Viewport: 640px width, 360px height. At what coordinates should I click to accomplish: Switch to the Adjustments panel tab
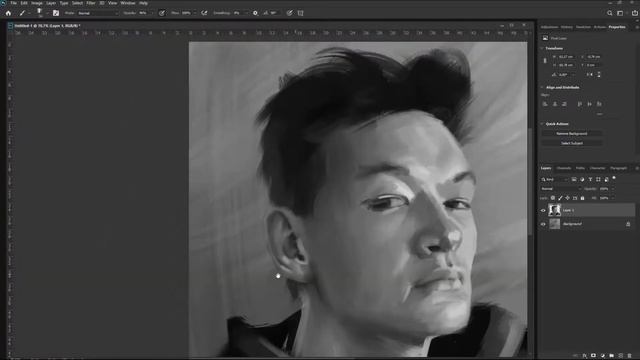pyautogui.click(x=549, y=27)
